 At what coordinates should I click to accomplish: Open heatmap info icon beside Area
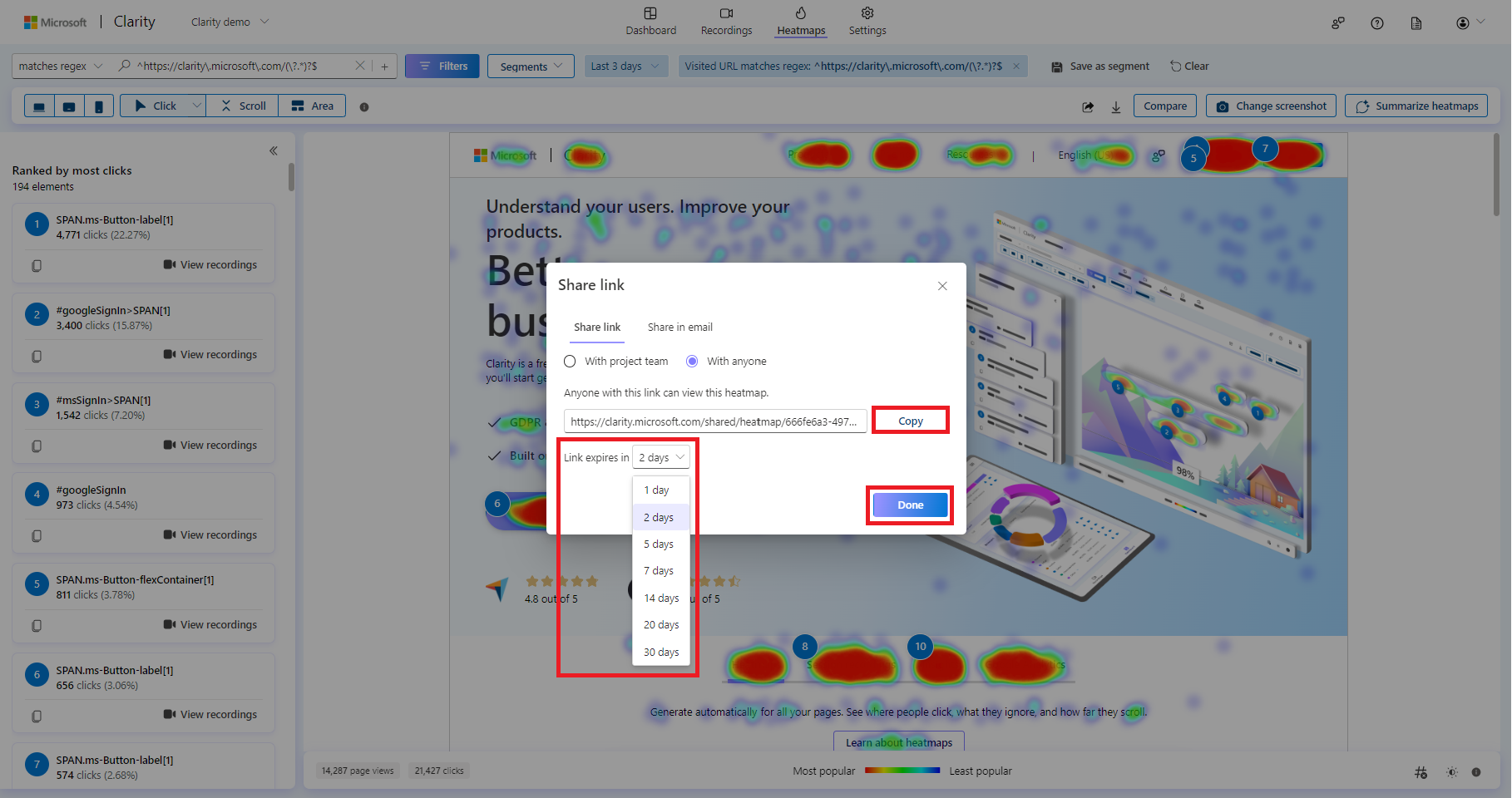(364, 106)
